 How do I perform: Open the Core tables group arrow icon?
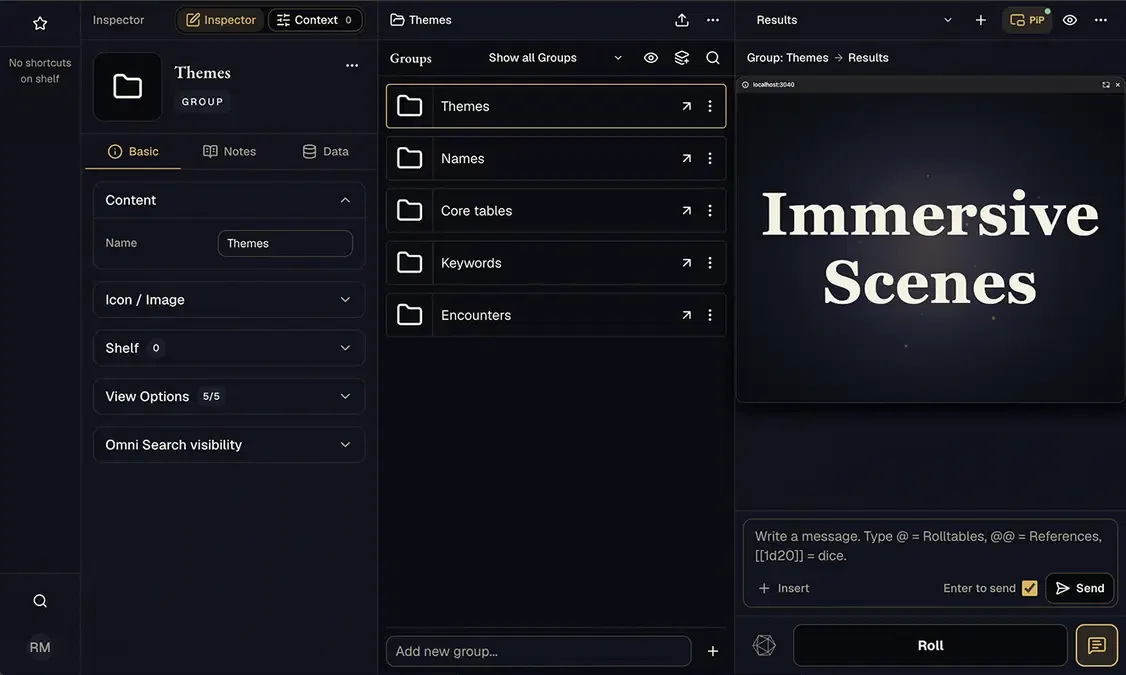click(687, 211)
